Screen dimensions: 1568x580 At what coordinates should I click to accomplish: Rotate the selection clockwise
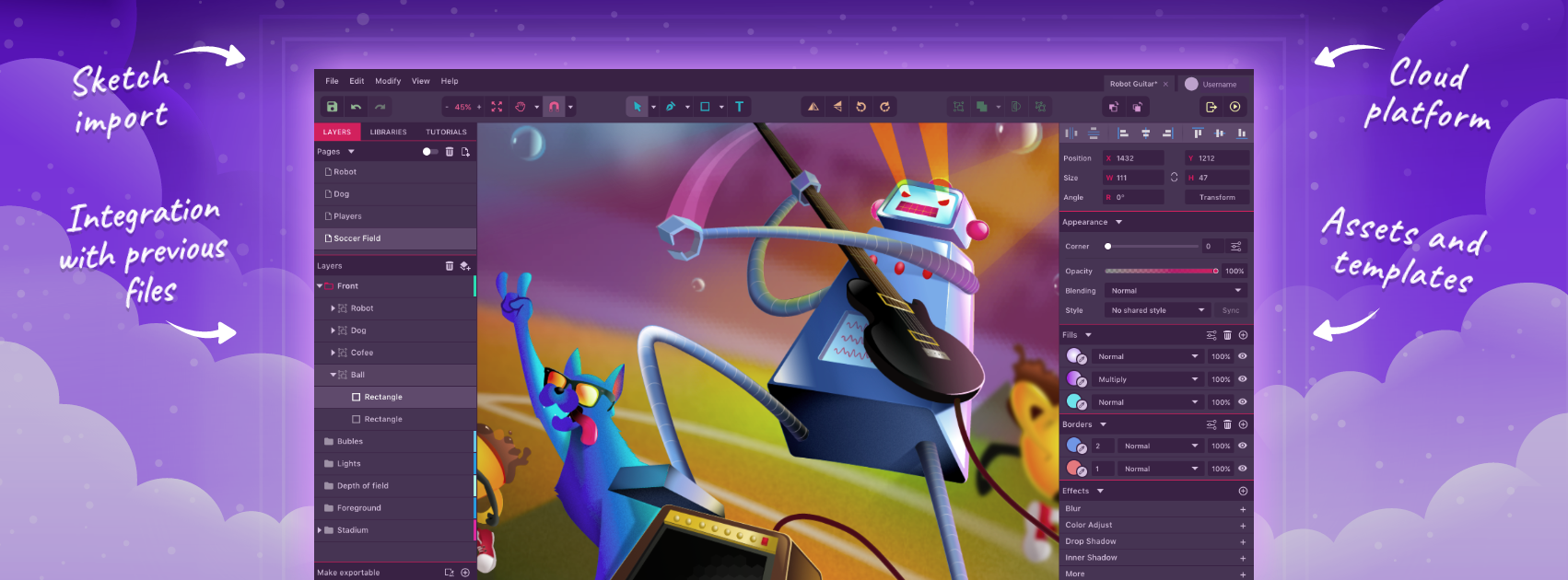pyautogui.click(x=884, y=107)
